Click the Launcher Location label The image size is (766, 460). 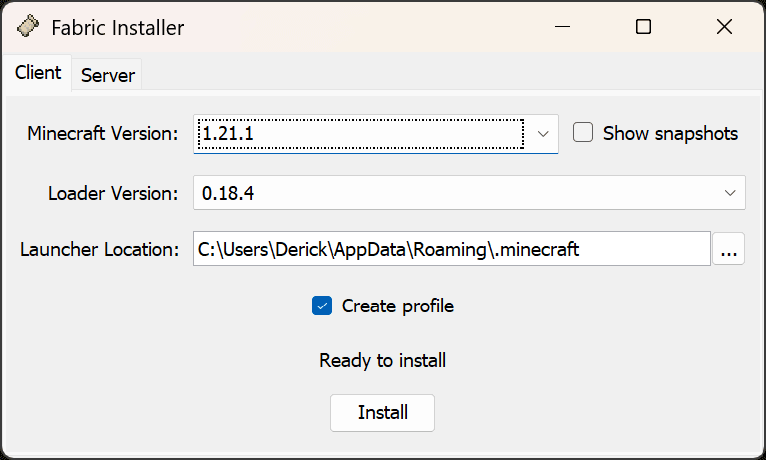click(99, 249)
